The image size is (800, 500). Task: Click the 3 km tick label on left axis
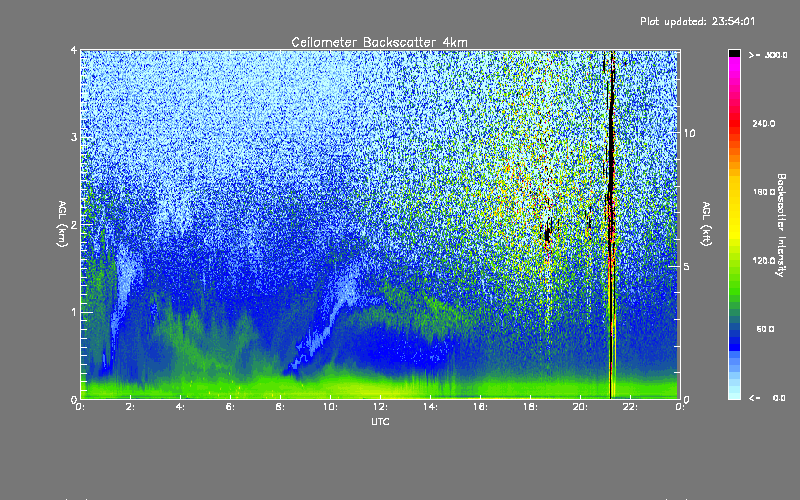pos(74,137)
